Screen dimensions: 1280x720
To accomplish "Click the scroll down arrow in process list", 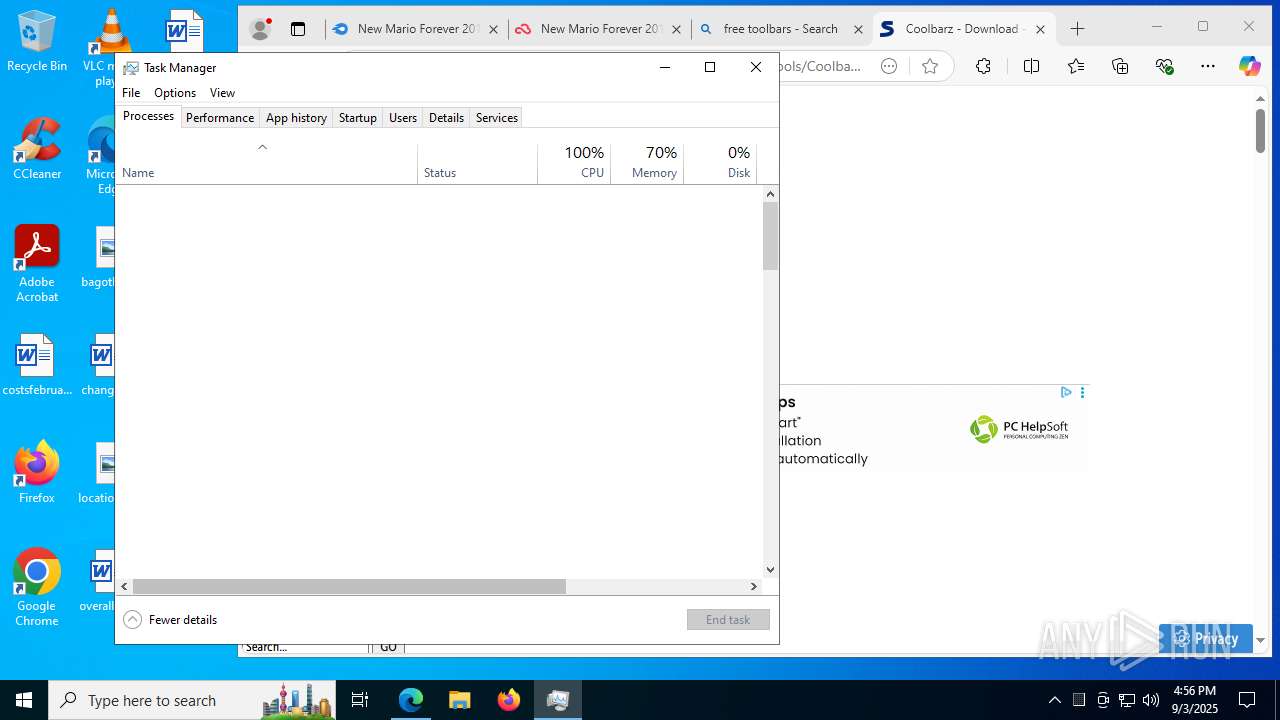I will (x=770, y=570).
